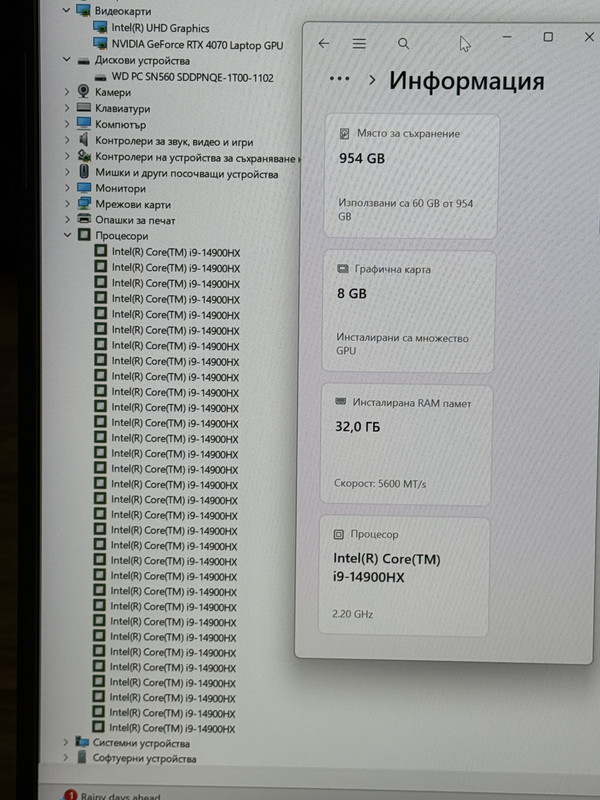Select the first i9-14900HX processor entry

click(x=176, y=252)
